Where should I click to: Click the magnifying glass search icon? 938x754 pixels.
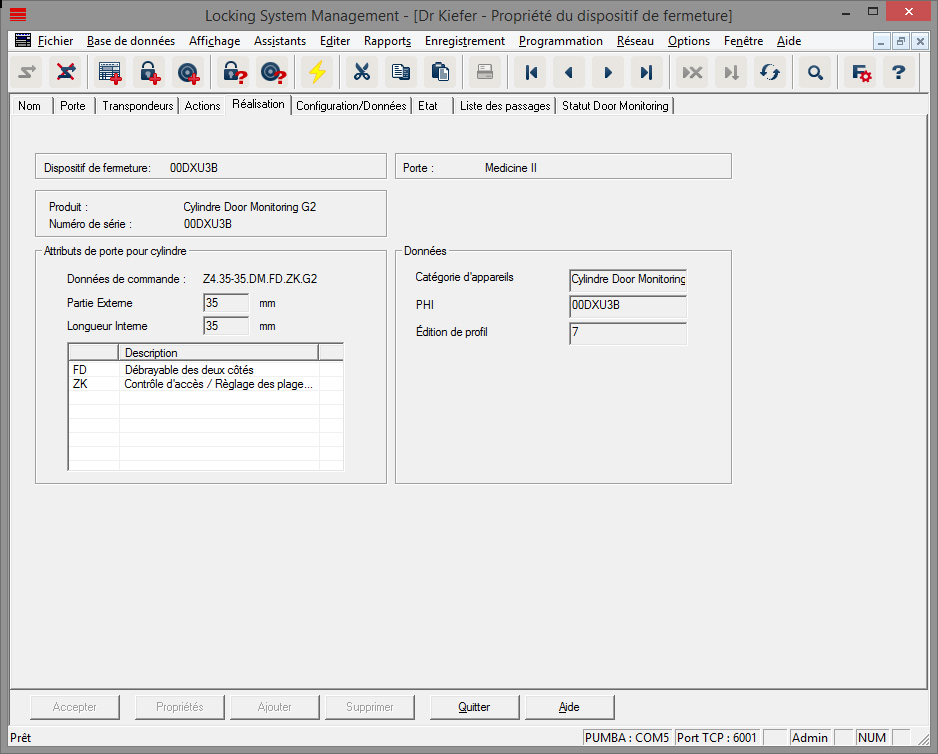(816, 72)
